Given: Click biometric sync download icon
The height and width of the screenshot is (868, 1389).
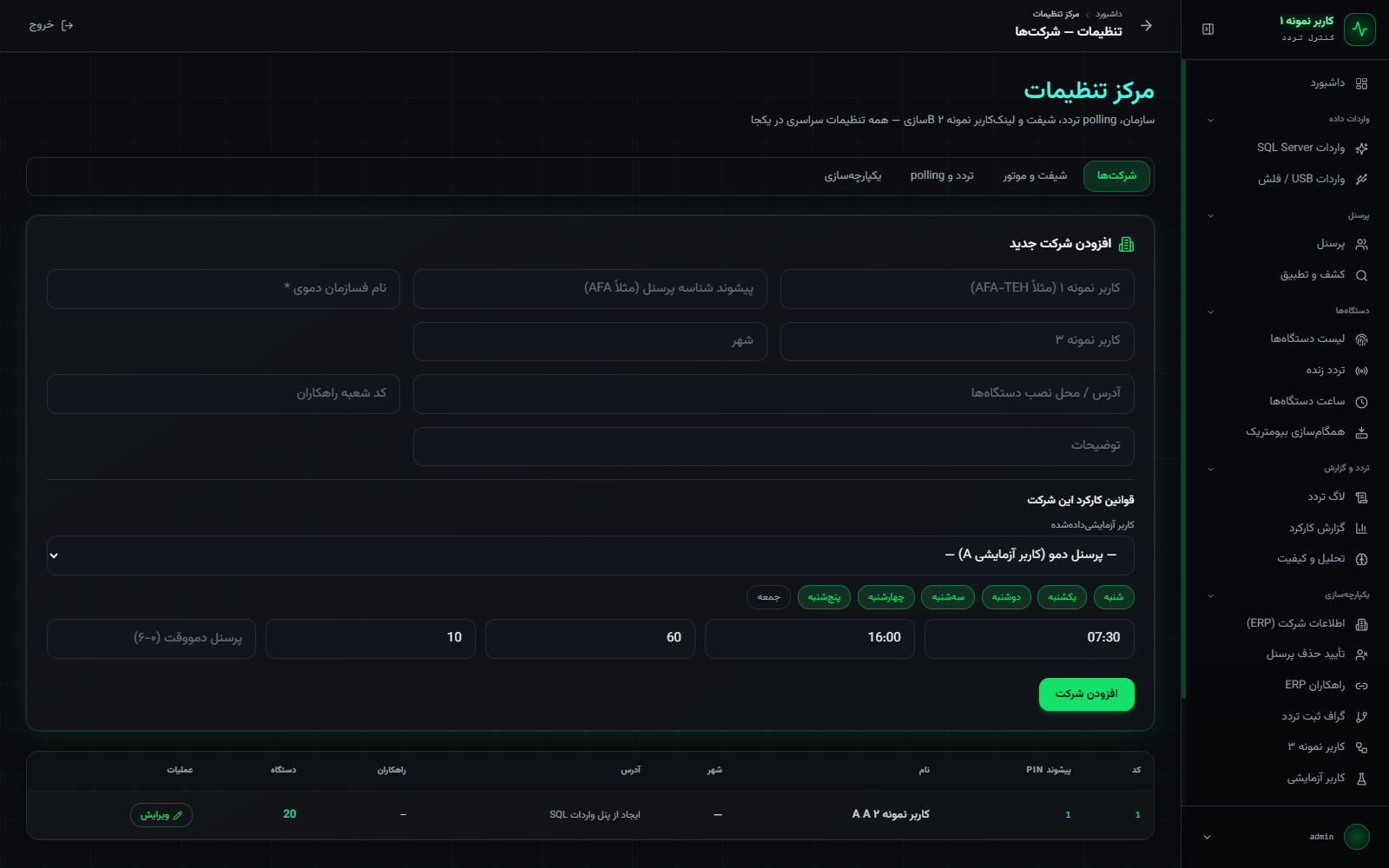Looking at the screenshot, I should click(1361, 432).
